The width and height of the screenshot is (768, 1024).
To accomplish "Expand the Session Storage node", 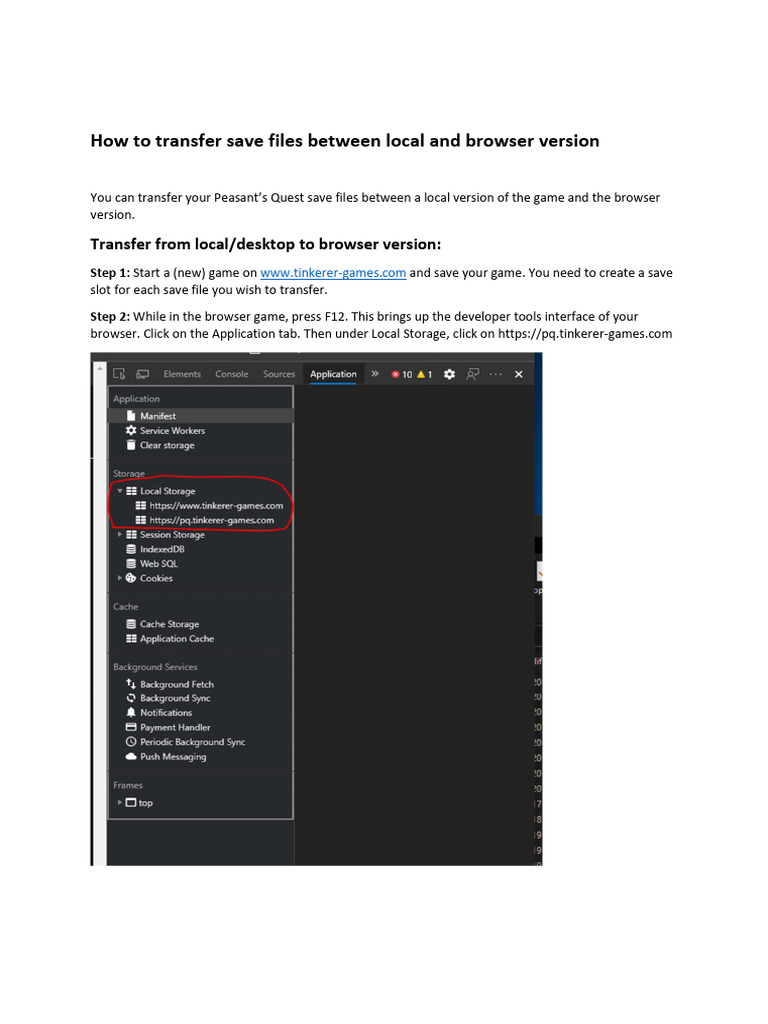I will coord(120,534).
